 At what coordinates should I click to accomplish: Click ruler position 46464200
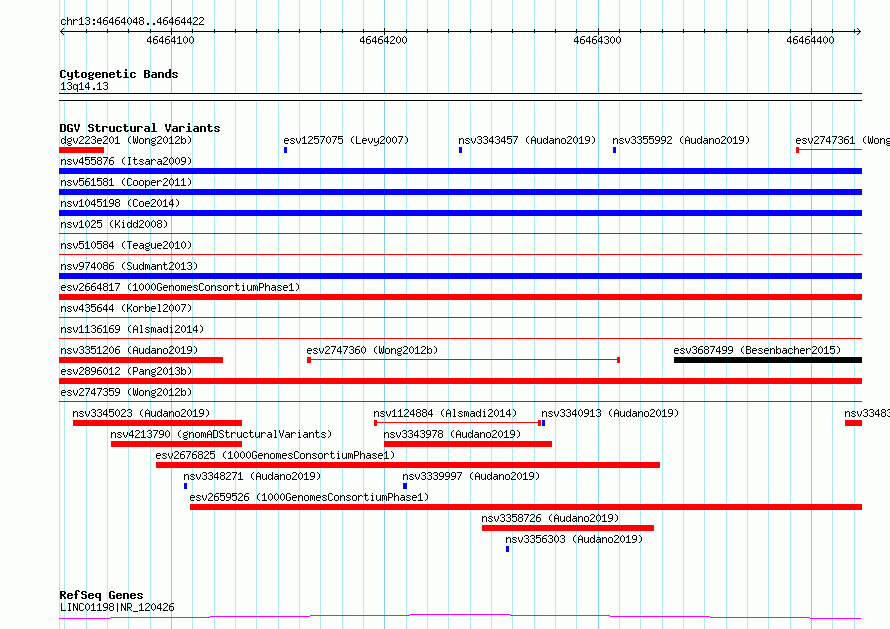coord(384,40)
